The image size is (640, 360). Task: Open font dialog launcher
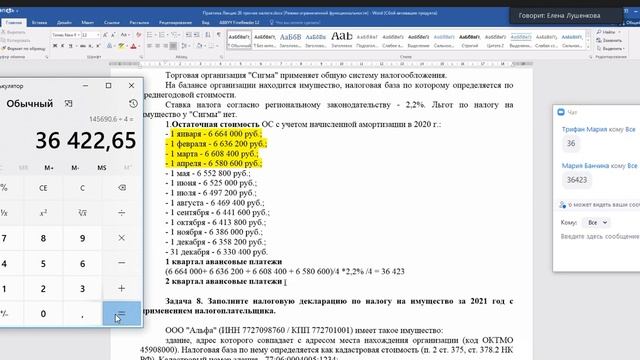[141, 57]
